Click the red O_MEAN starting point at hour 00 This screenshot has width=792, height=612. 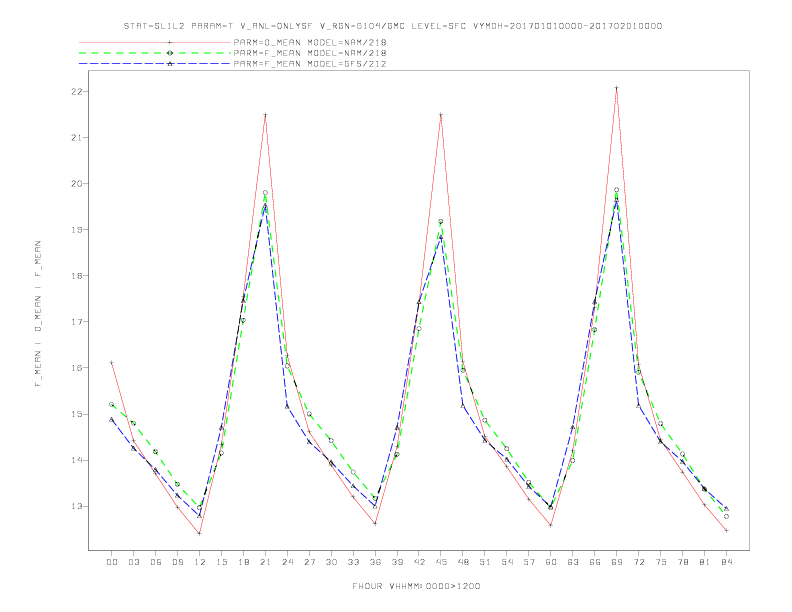[112, 363]
